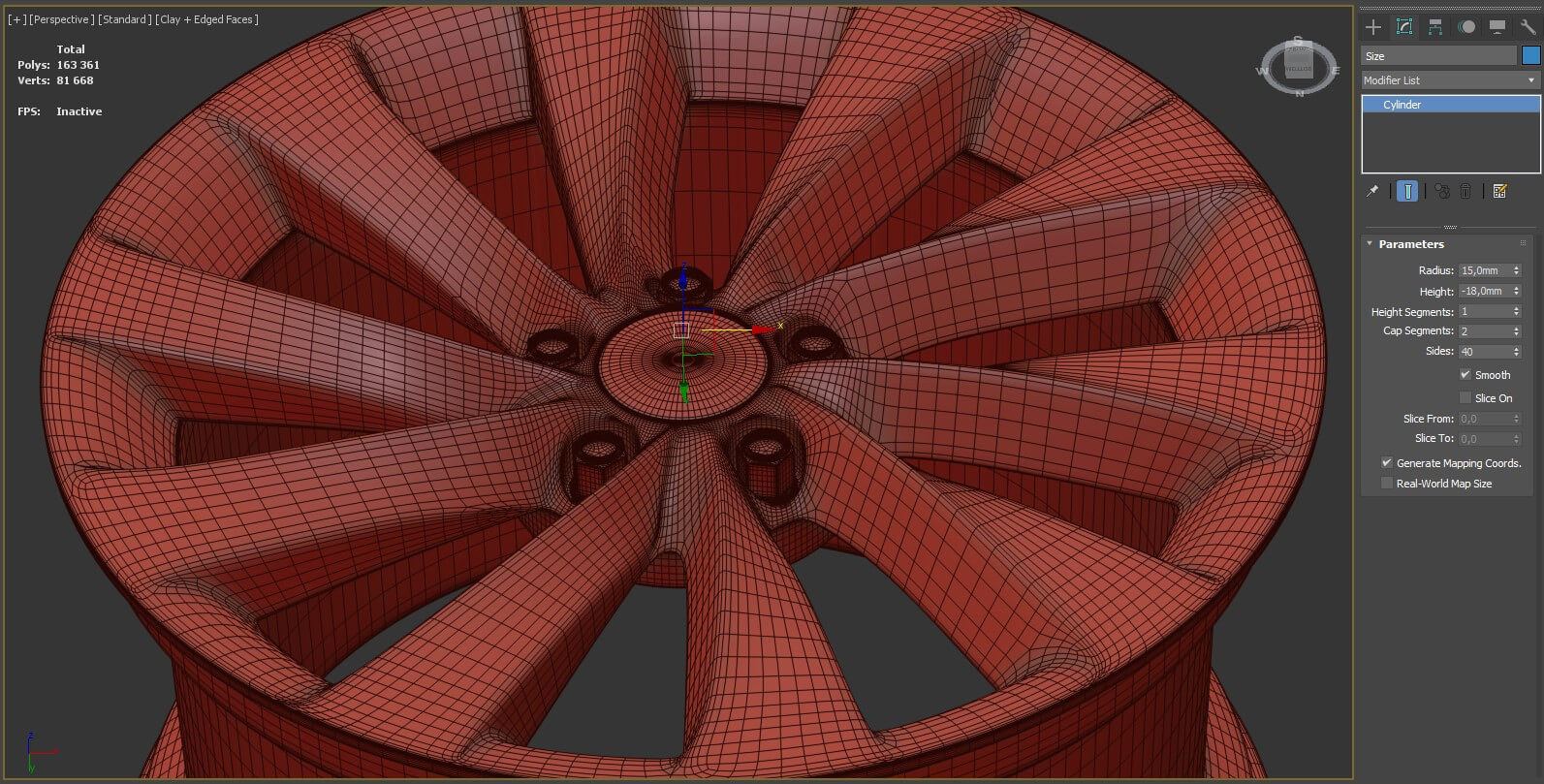Open the Create command panel tab

point(1372,27)
